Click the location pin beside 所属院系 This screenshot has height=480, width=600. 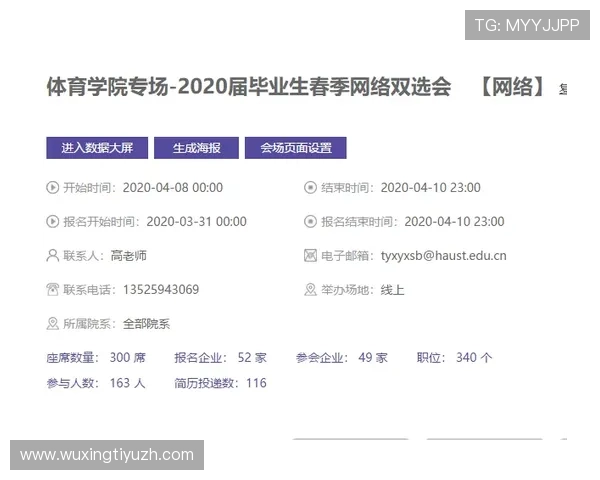[x=52, y=324]
